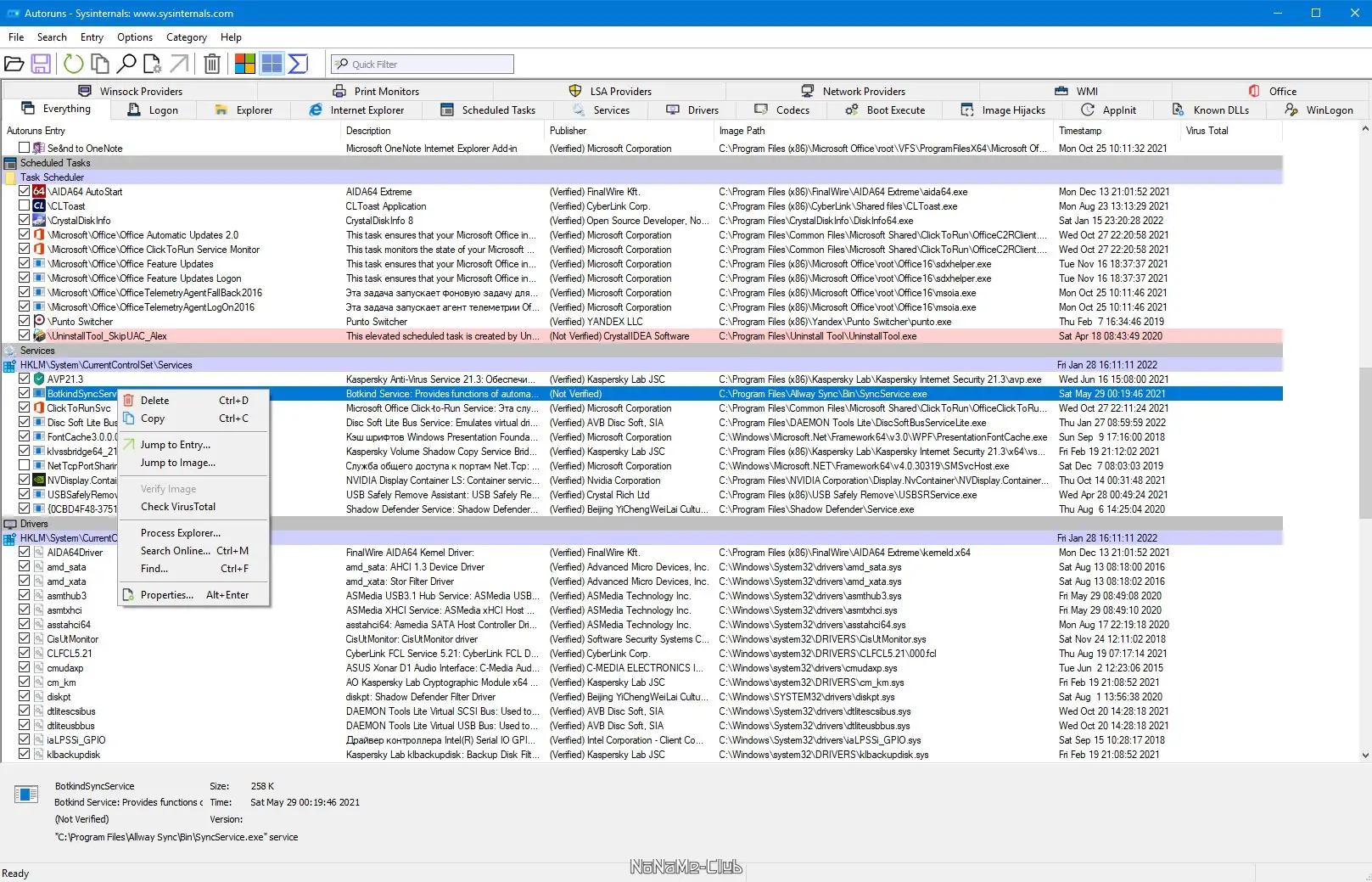Select the klbackupdisk driver row
The height and width of the screenshot is (882, 1372).
(x=642, y=755)
